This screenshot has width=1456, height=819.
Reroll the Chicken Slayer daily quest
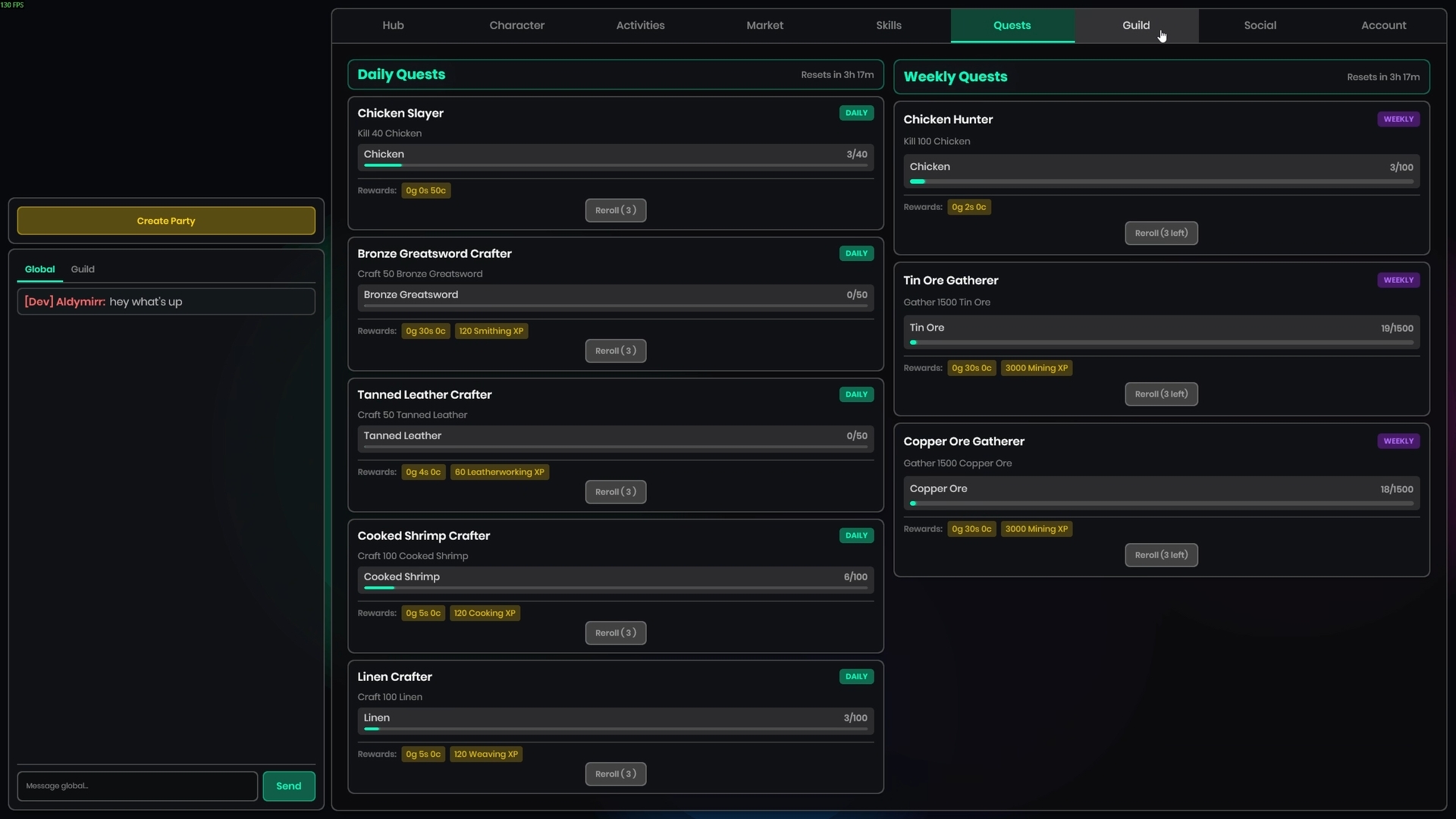[x=615, y=210]
